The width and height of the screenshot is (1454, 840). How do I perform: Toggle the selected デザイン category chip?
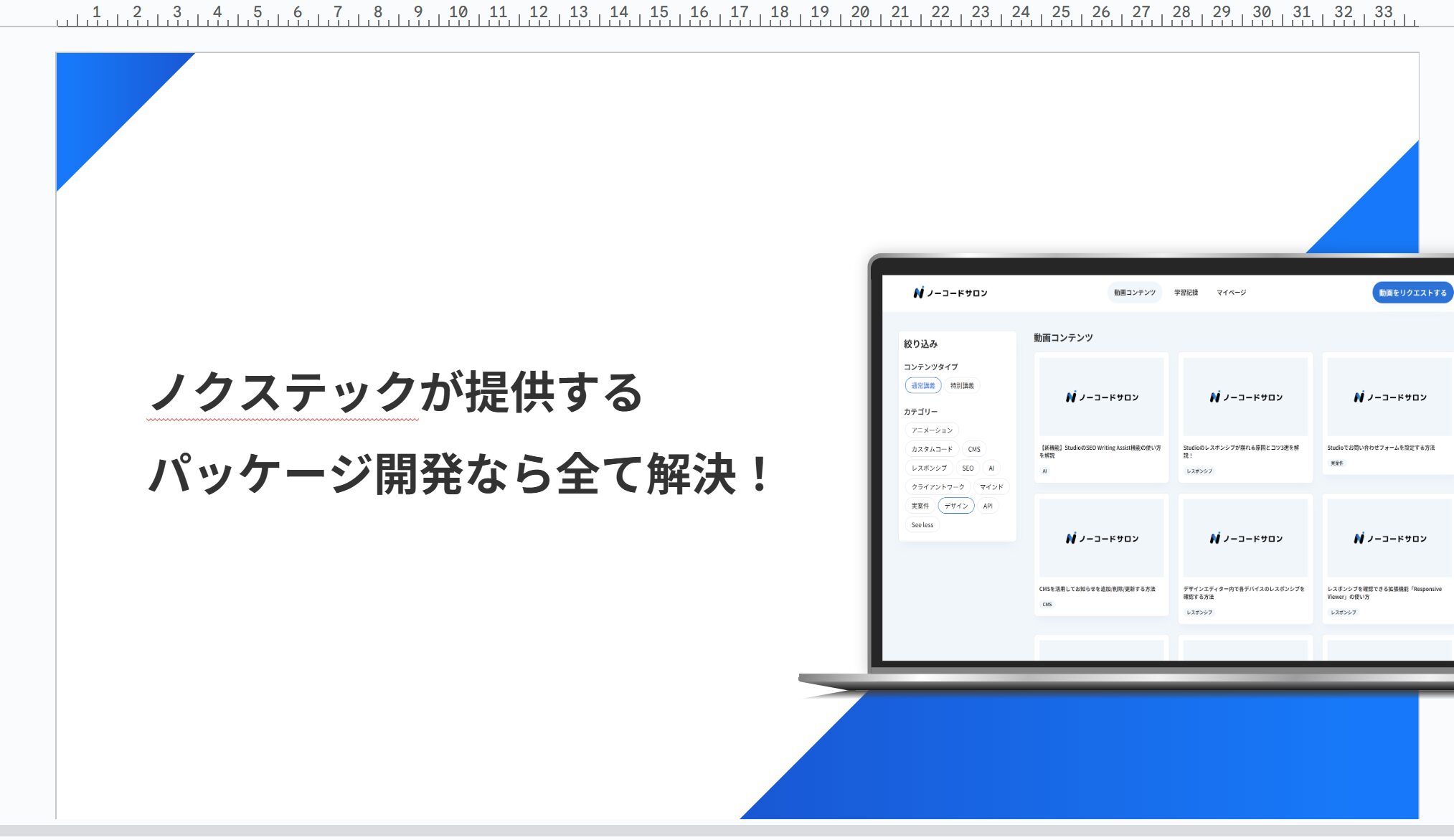tap(956, 506)
